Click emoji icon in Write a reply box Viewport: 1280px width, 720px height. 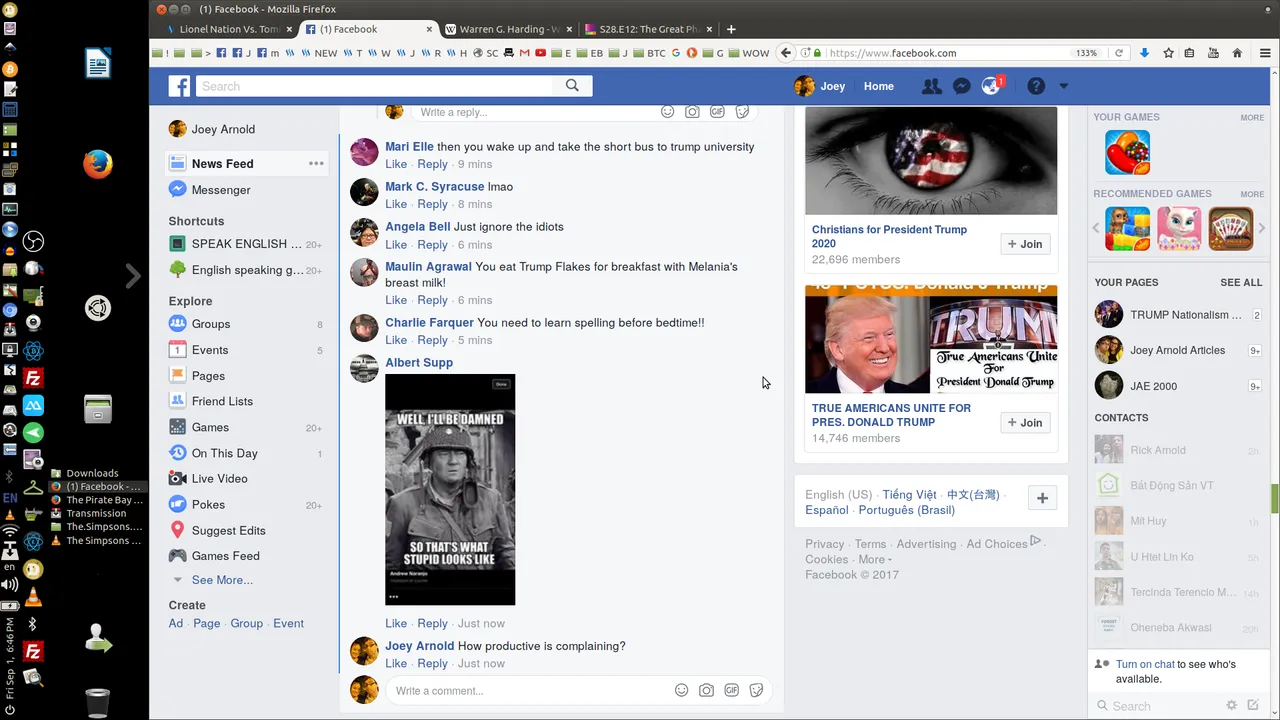(x=667, y=112)
